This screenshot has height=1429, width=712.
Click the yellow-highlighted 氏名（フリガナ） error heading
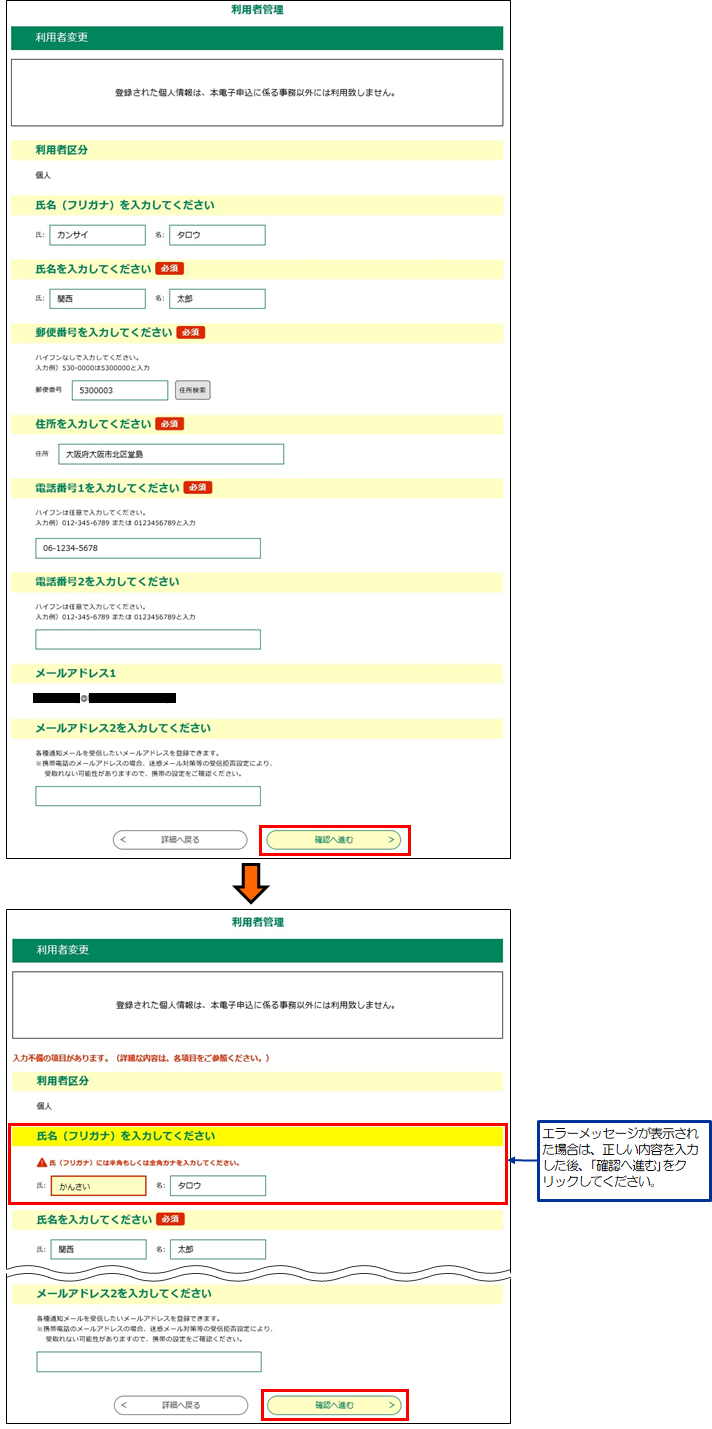[256, 1136]
